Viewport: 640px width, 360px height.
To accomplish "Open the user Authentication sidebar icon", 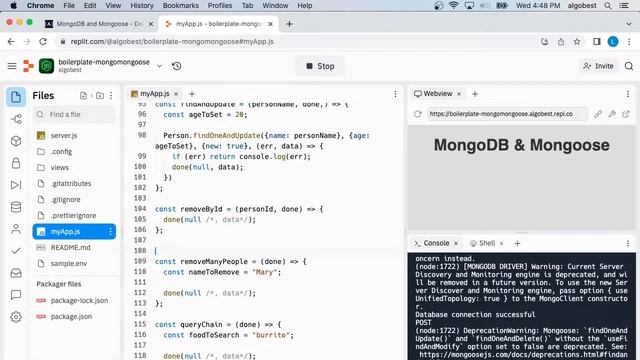I will click(16, 229).
